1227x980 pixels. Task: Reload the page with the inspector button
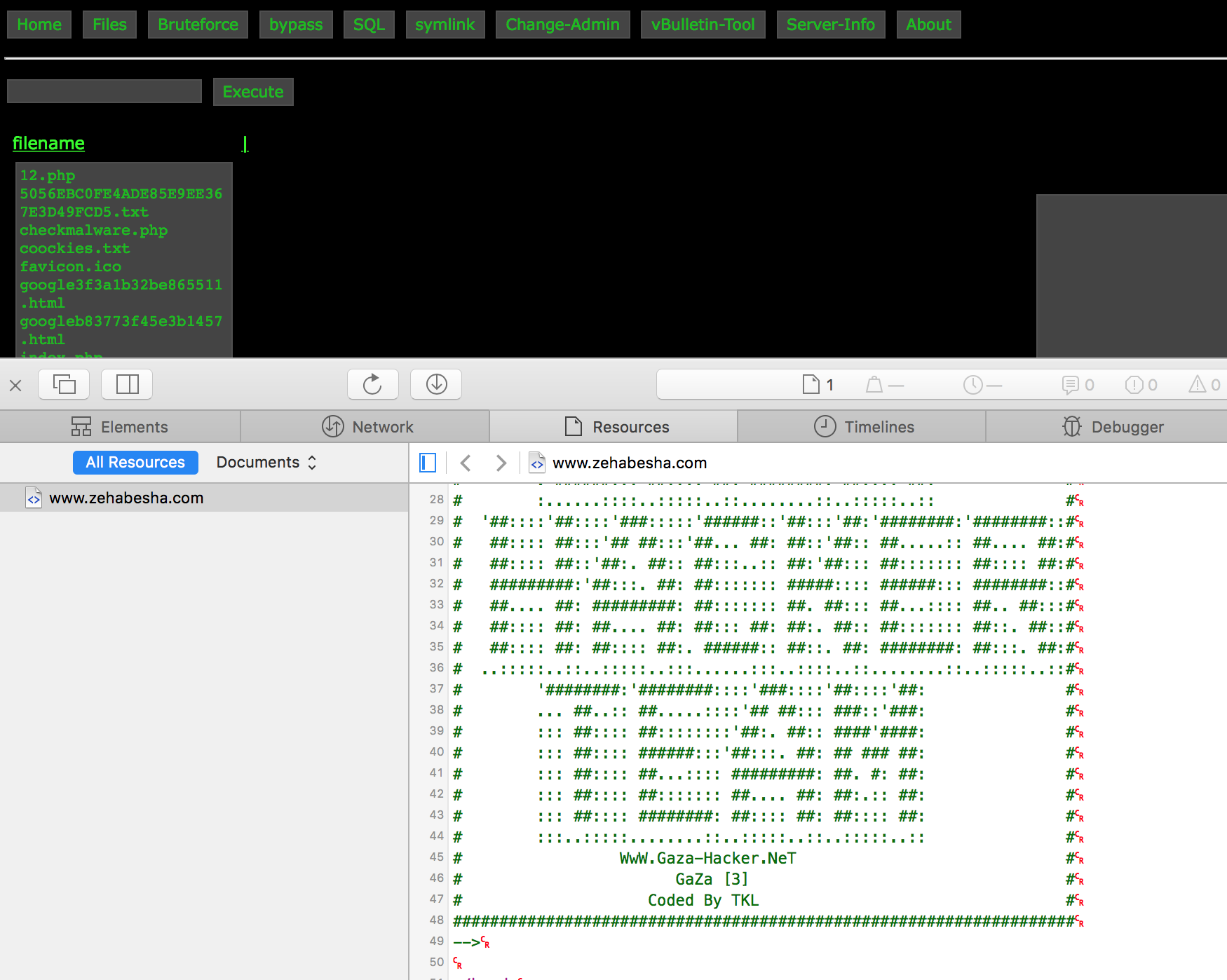point(372,384)
